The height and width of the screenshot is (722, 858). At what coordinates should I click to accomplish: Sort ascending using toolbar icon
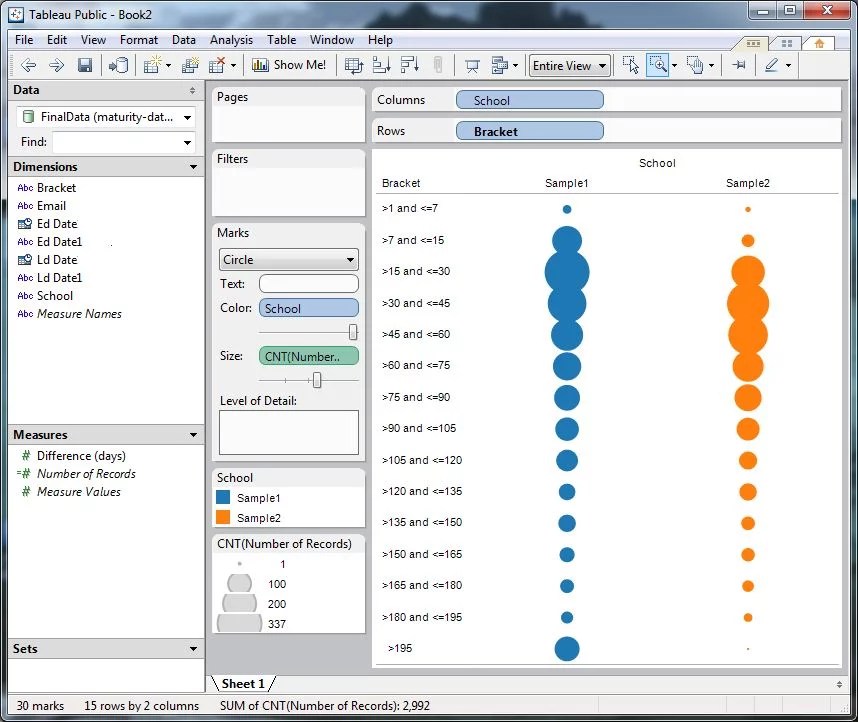pos(381,65)
